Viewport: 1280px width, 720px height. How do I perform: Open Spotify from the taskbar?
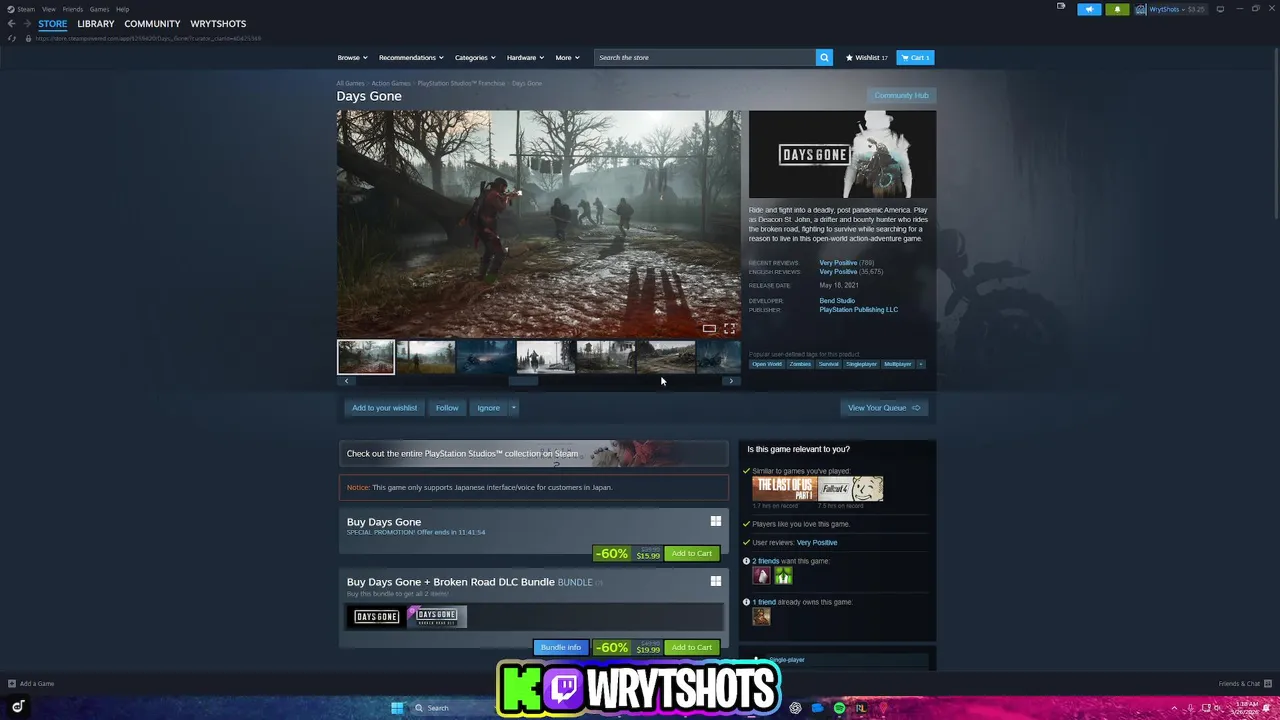(x=839, y=708)
